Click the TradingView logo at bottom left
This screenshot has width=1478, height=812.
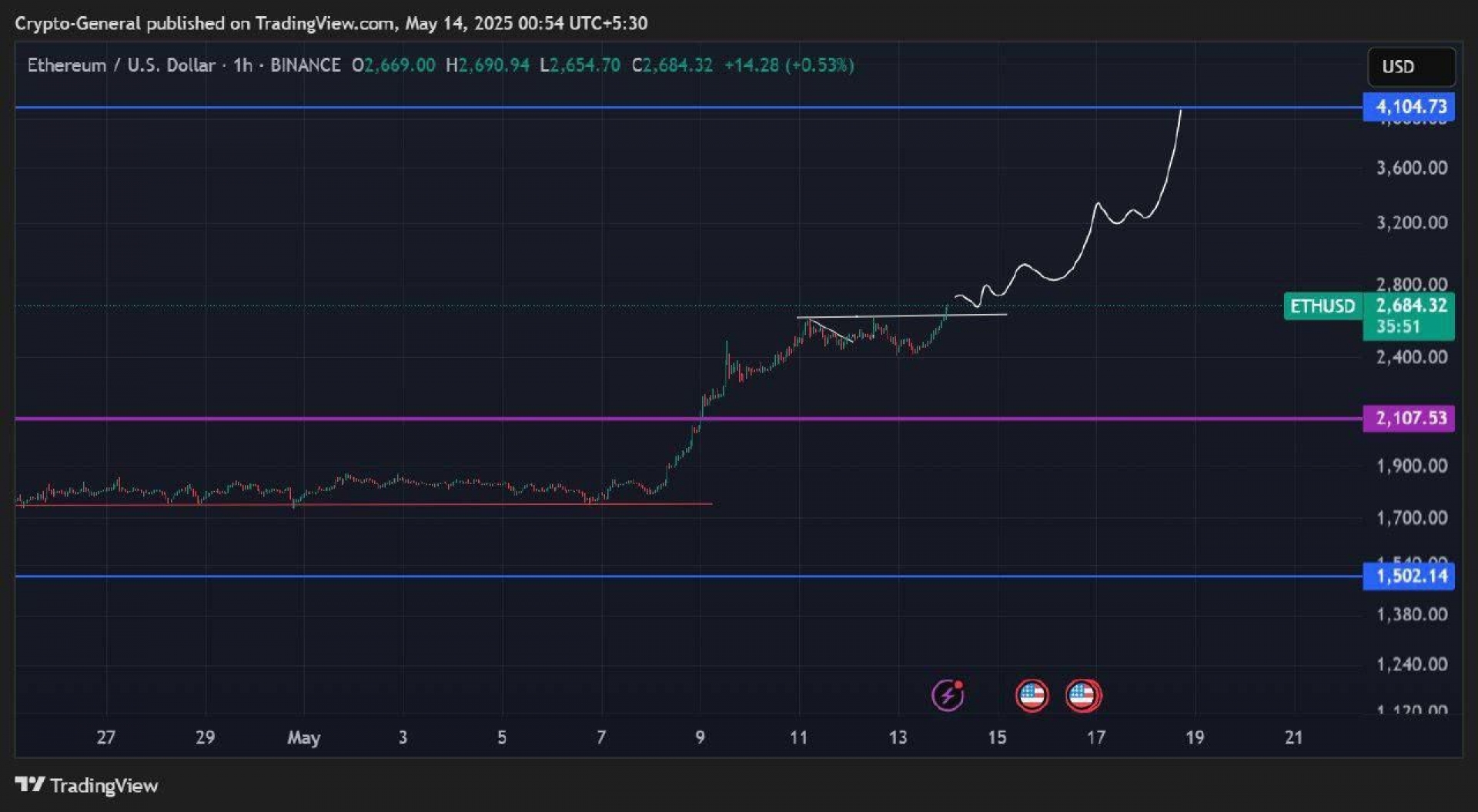[86, 785]
